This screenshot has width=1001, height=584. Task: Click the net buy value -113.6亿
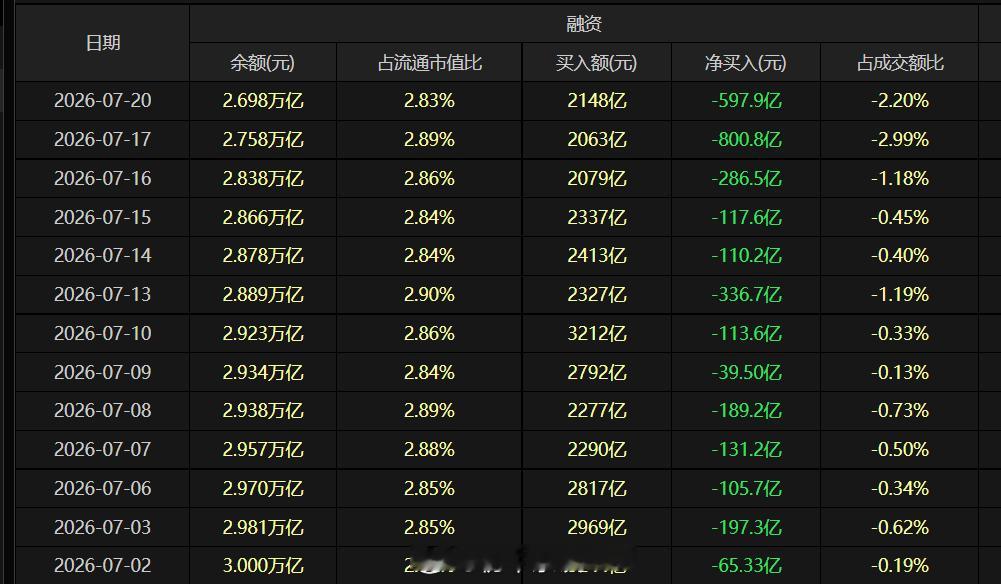point(746,333)
